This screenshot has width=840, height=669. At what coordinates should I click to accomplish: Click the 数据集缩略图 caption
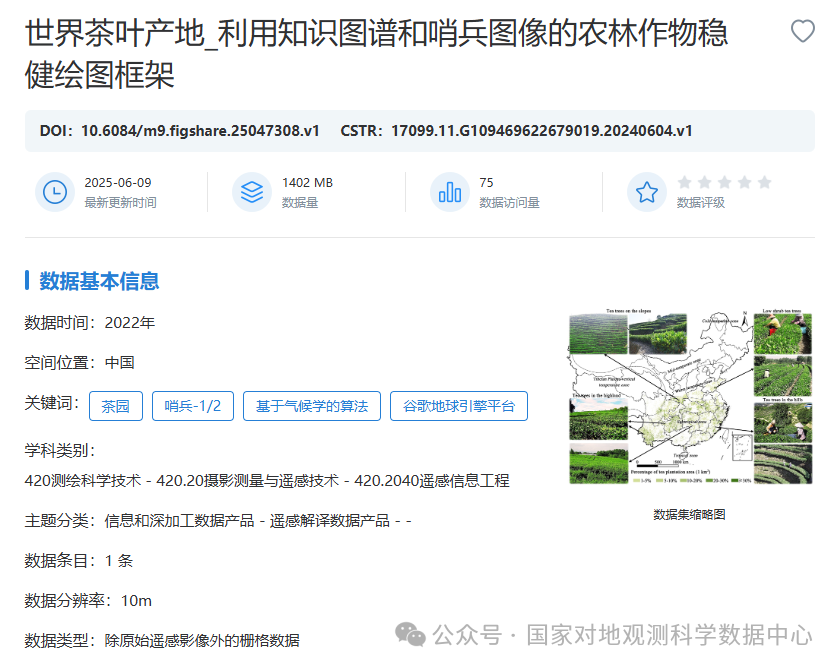[x=689, y=514]
